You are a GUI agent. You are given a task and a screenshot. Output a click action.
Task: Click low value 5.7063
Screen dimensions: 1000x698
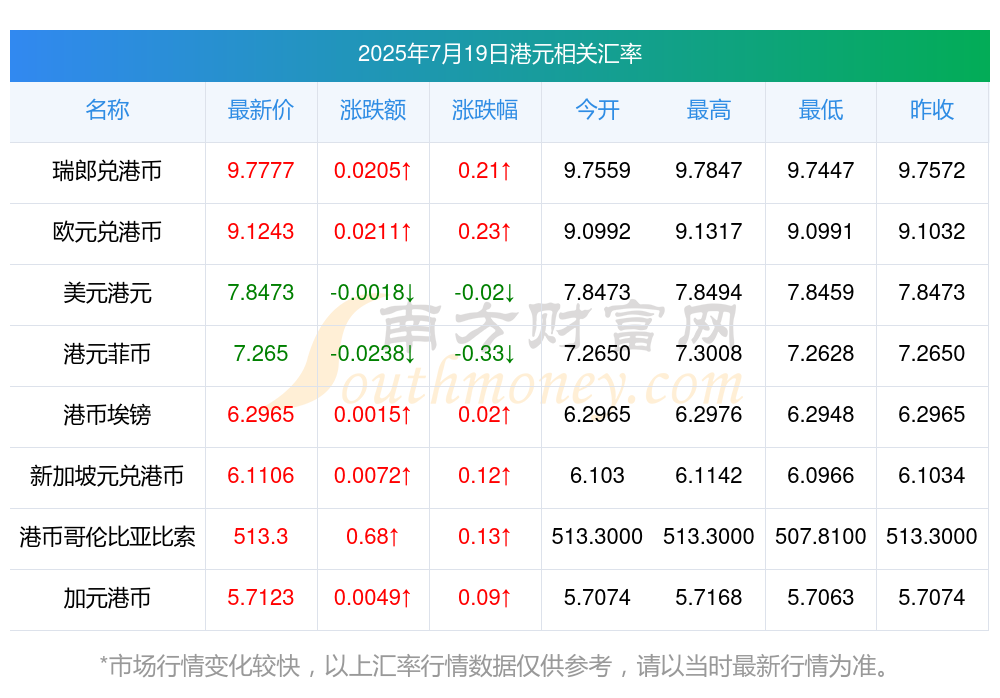click(x=820, y=597)
